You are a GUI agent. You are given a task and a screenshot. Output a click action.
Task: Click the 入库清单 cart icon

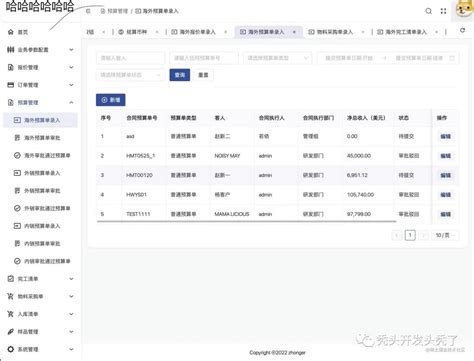pos(11,314)
